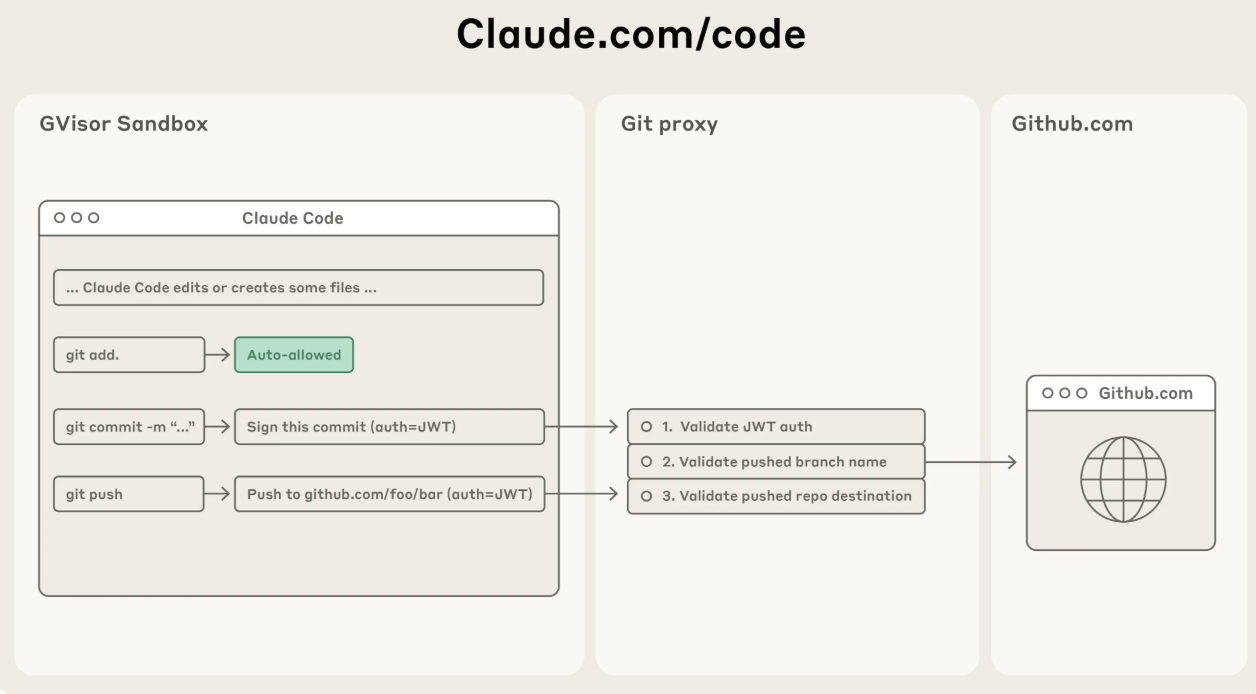The height and width of the screenshot is (694, 1256).
Task: Click the green Auto-allowed badge
Action: click(294, 355)
